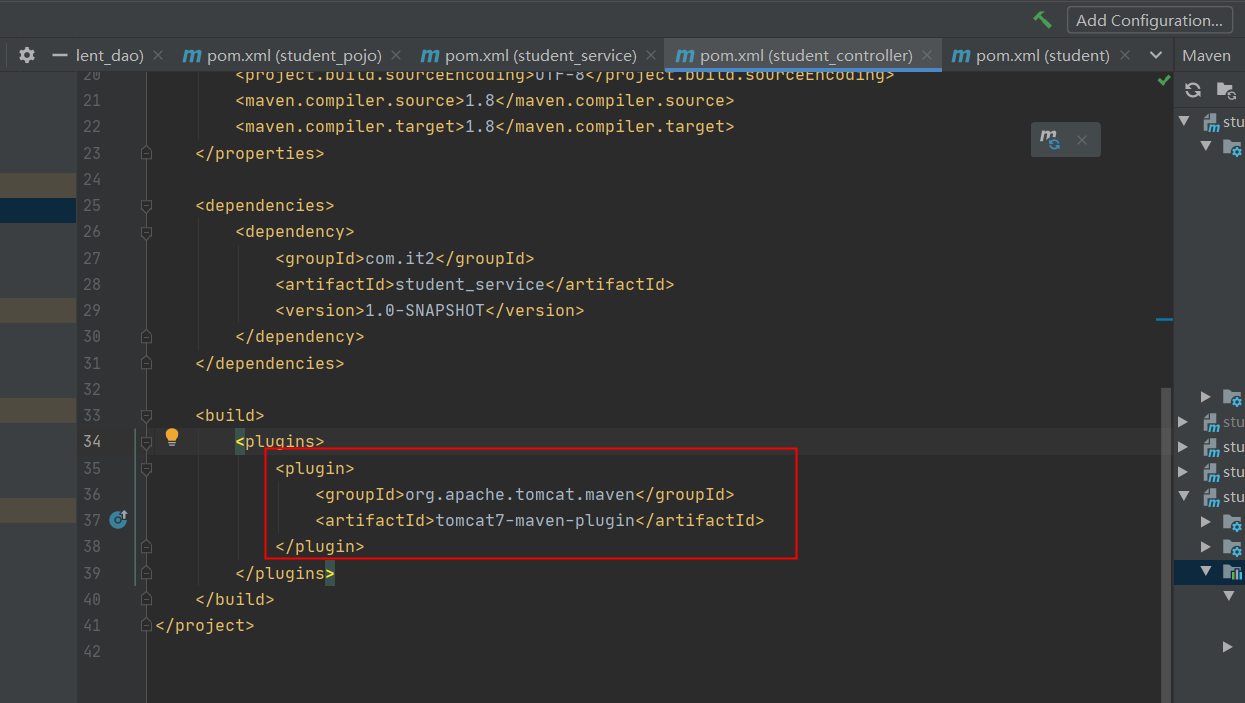Click the Maven icon on pom.xml (student) tab

tap(961, 55)
